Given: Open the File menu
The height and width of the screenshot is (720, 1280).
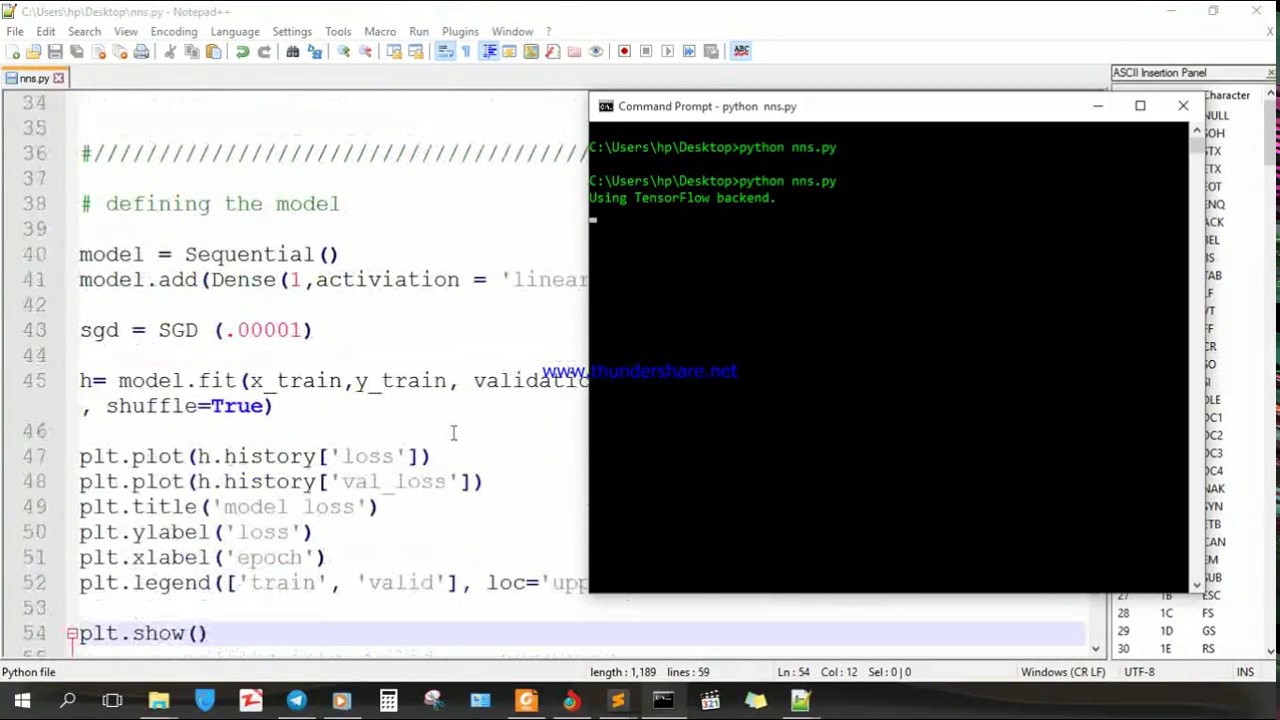Looking at the screenshot, I should pos(15,31).
